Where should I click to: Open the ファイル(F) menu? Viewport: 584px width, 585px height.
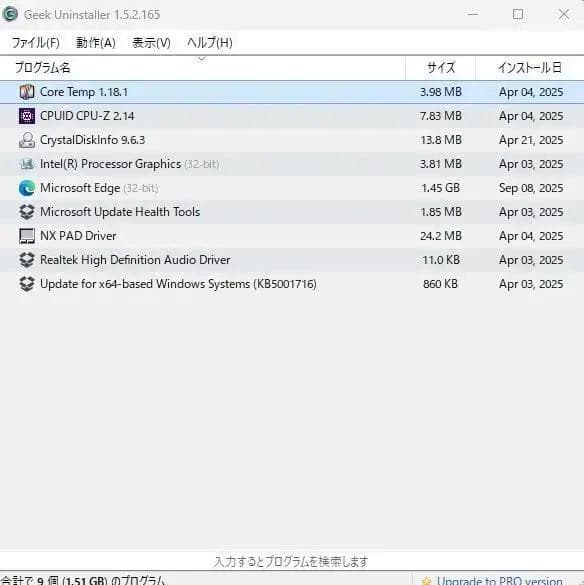(x=35, y=43)
